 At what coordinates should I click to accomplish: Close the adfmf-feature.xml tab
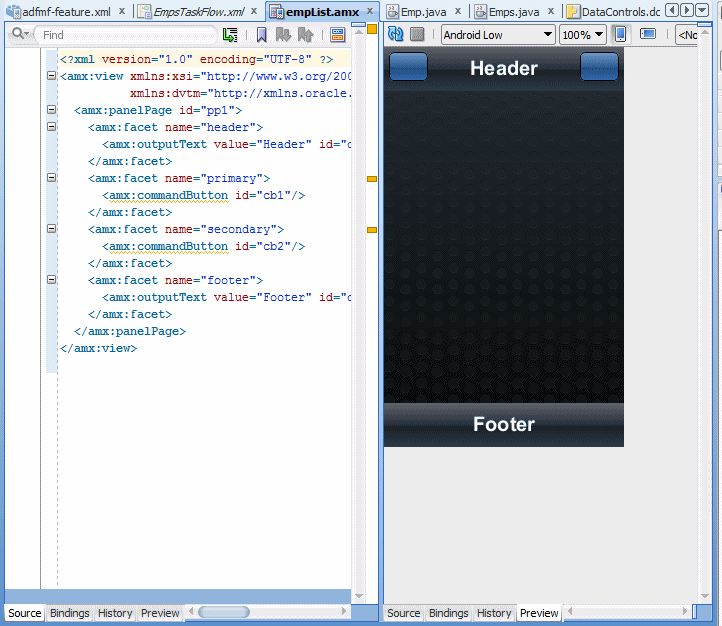click(x=122, y=11)
